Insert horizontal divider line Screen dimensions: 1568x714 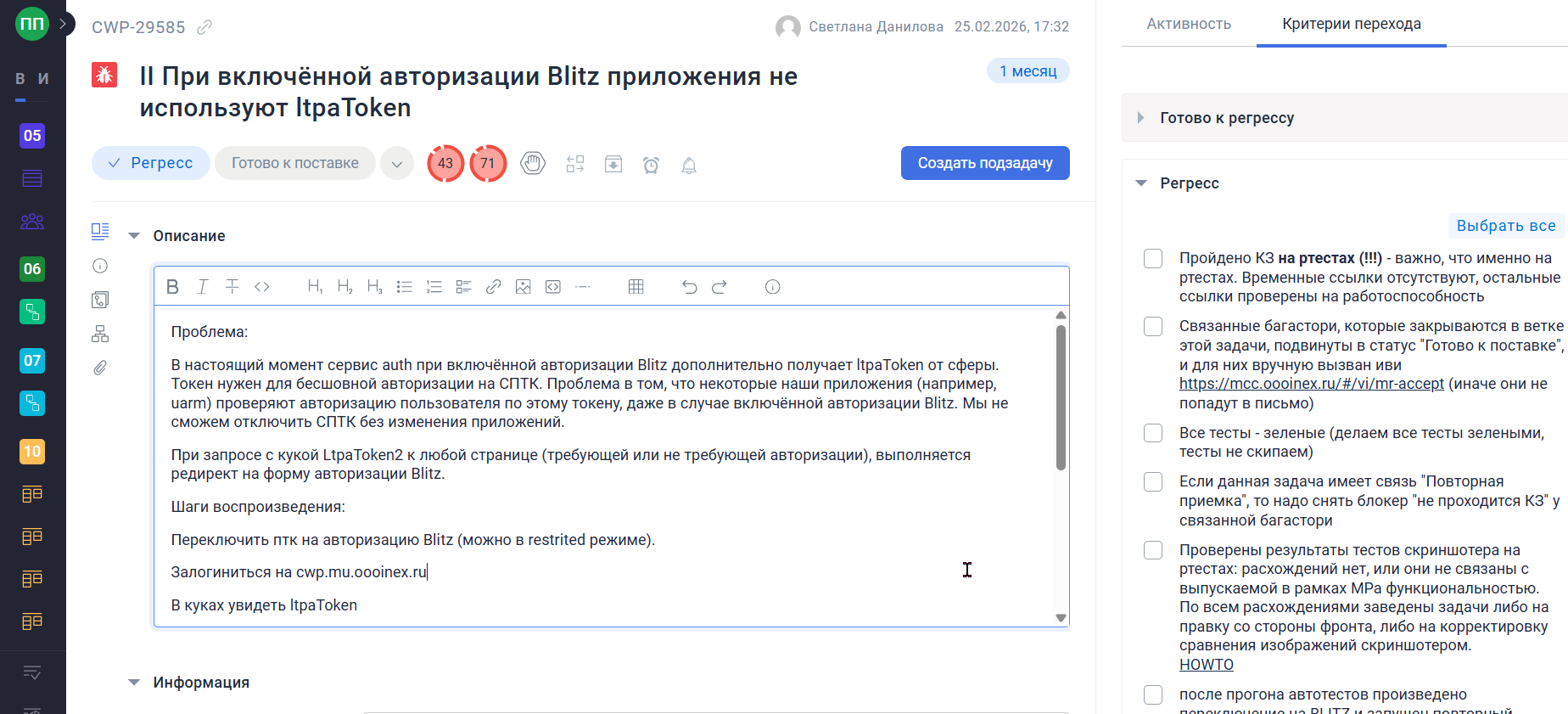coord(583,287)
